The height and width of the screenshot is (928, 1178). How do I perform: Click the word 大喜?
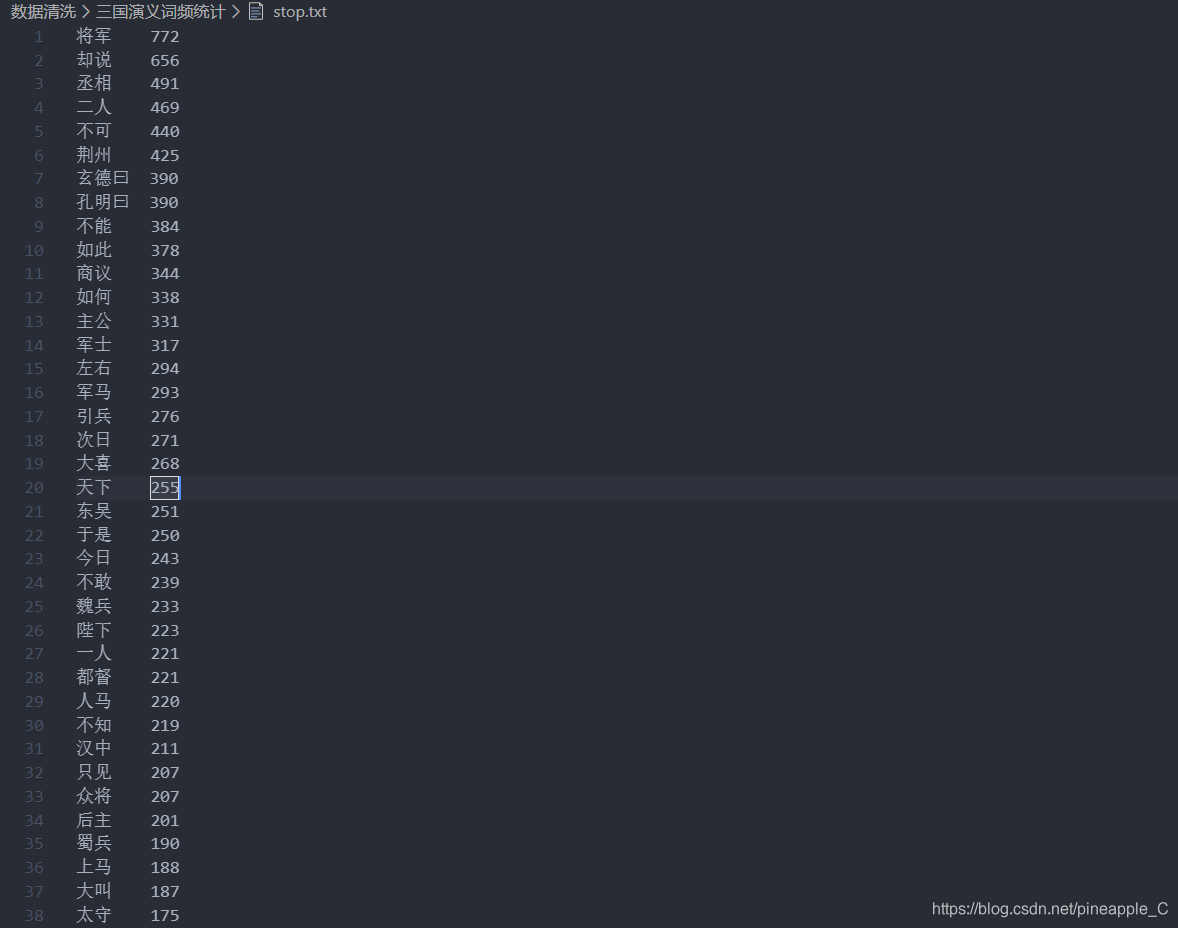(94, 464)
